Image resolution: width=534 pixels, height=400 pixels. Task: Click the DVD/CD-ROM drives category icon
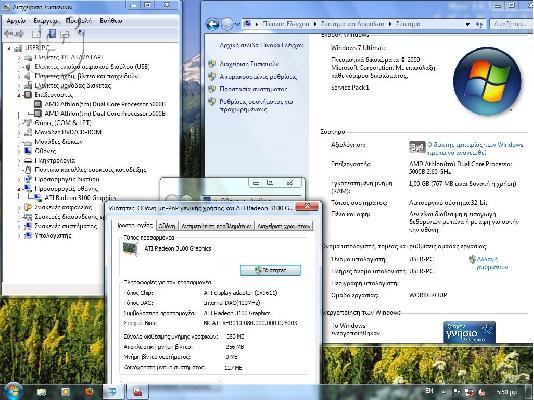point(28,132)
